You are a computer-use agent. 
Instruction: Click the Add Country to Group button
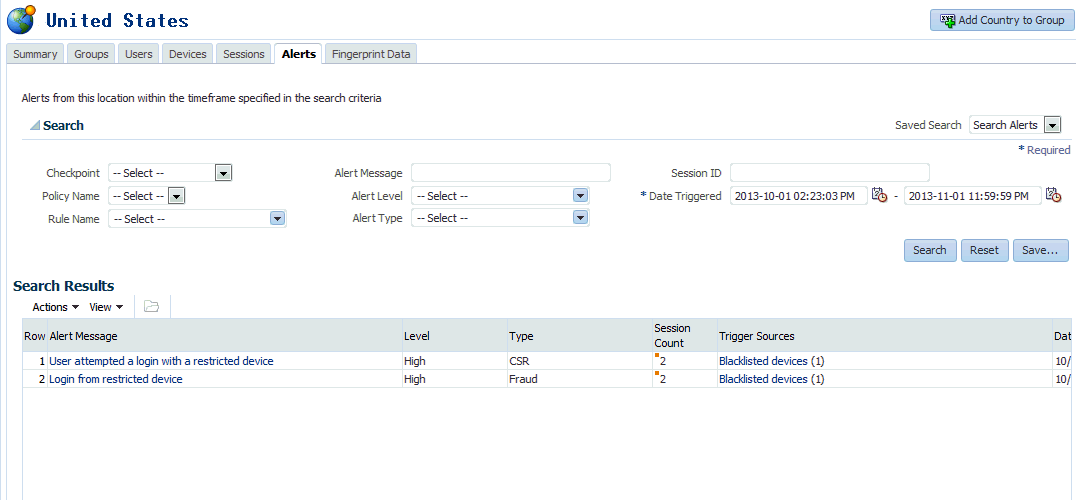click(1001, 20)
